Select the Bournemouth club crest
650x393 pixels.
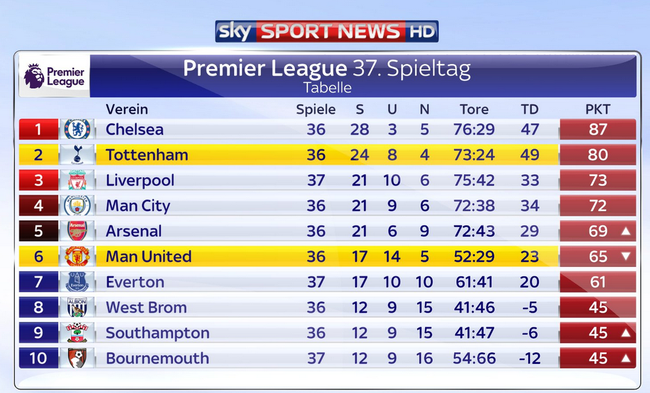[78, 358]
